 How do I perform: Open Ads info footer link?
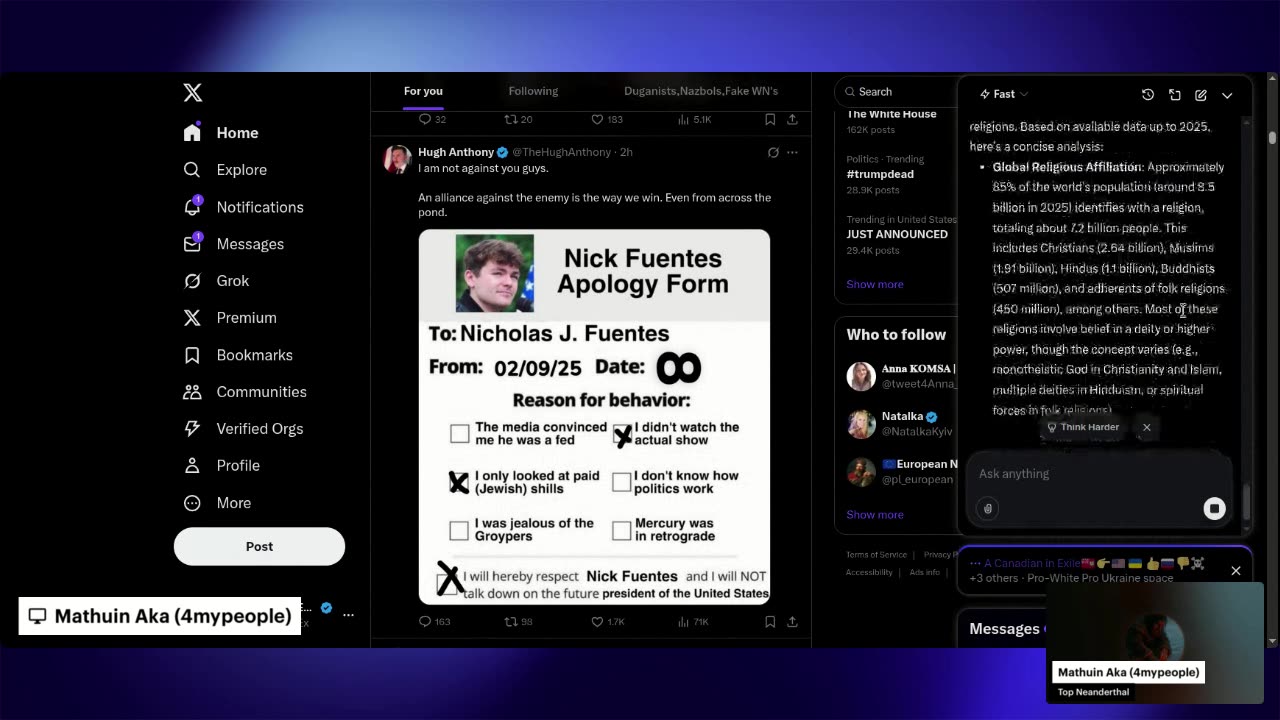925,573
